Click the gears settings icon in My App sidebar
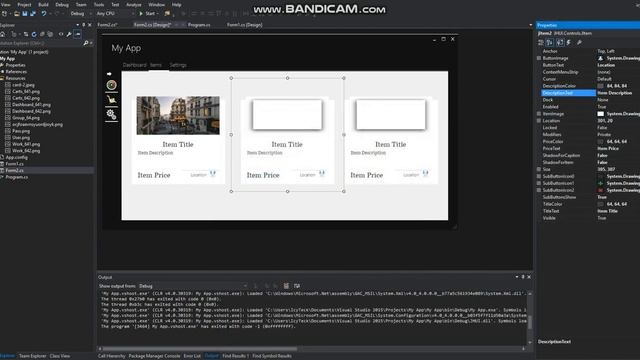The height and width of the screenshot is (360, 640). (111, 114)
